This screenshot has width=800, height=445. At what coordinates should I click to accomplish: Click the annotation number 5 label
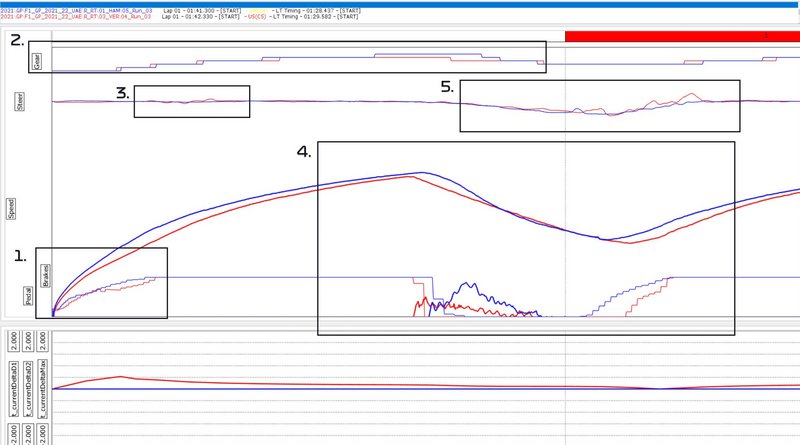pos(447,87)
